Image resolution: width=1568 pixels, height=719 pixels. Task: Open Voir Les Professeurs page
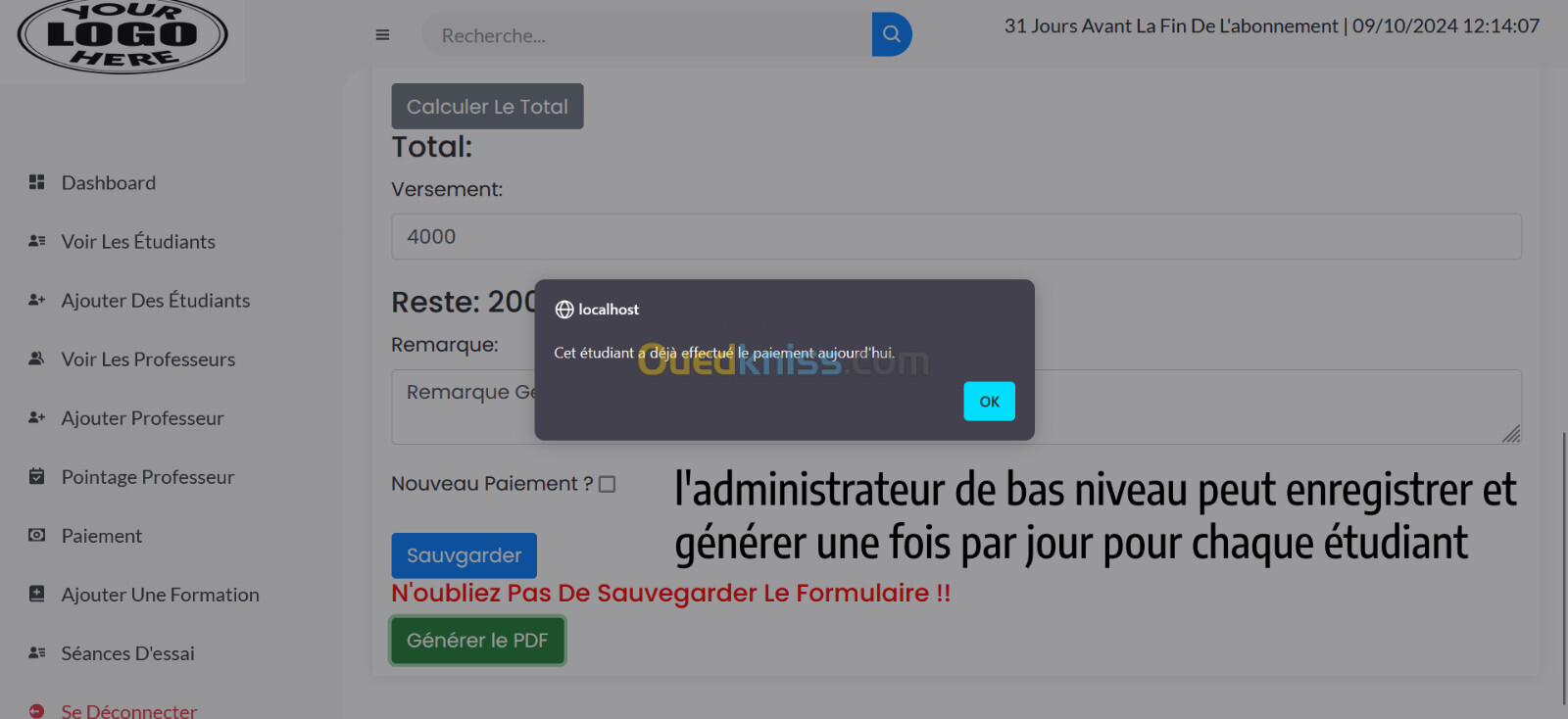[x=148, y=359]
